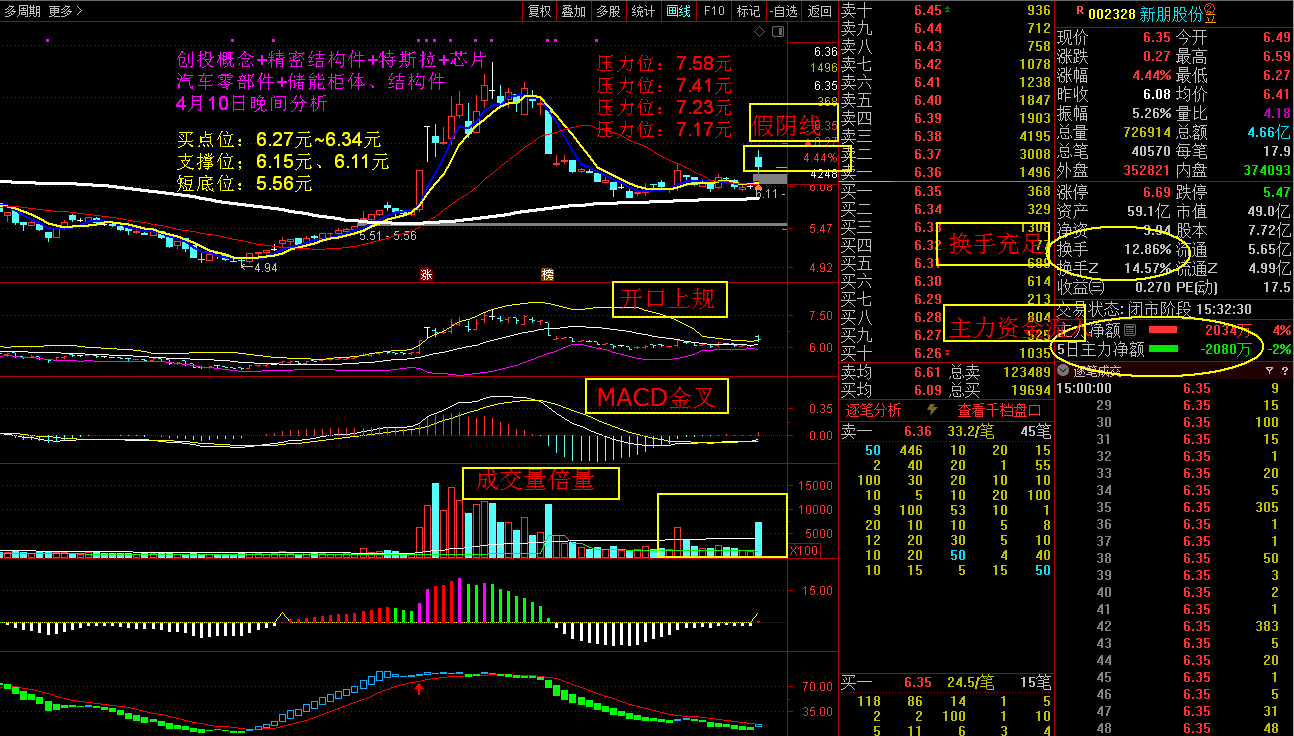Select the 买七 row priced 6.29
Screen dimensions: 1294x736
(946, 299)
